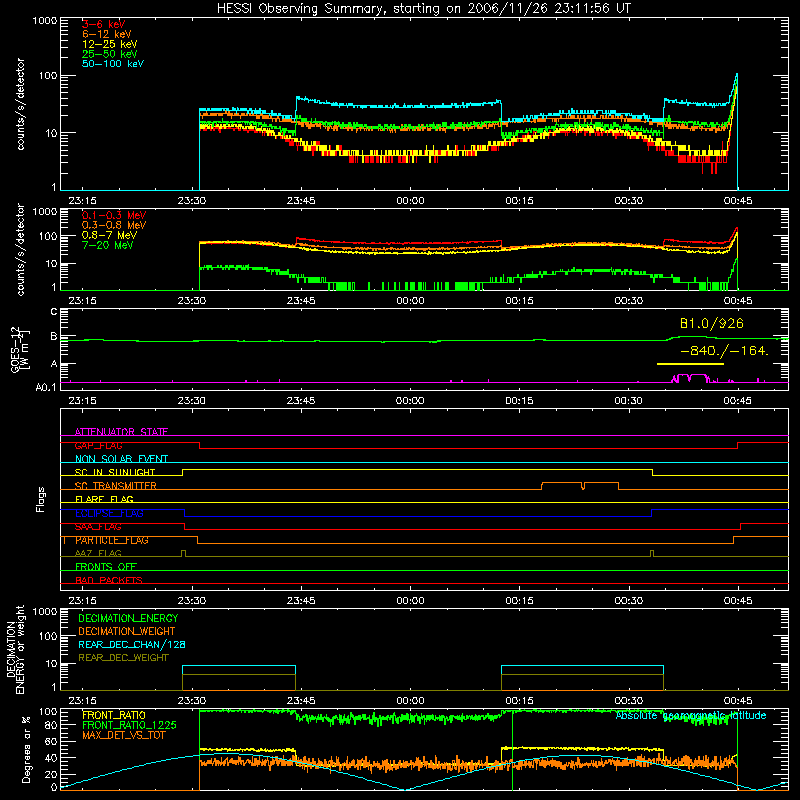The width and height of the screenshot is (800, 800).
Task: Click counts/s/detector axis title of MeV panel
Action: pyautogui.click(x=20, y=249)
